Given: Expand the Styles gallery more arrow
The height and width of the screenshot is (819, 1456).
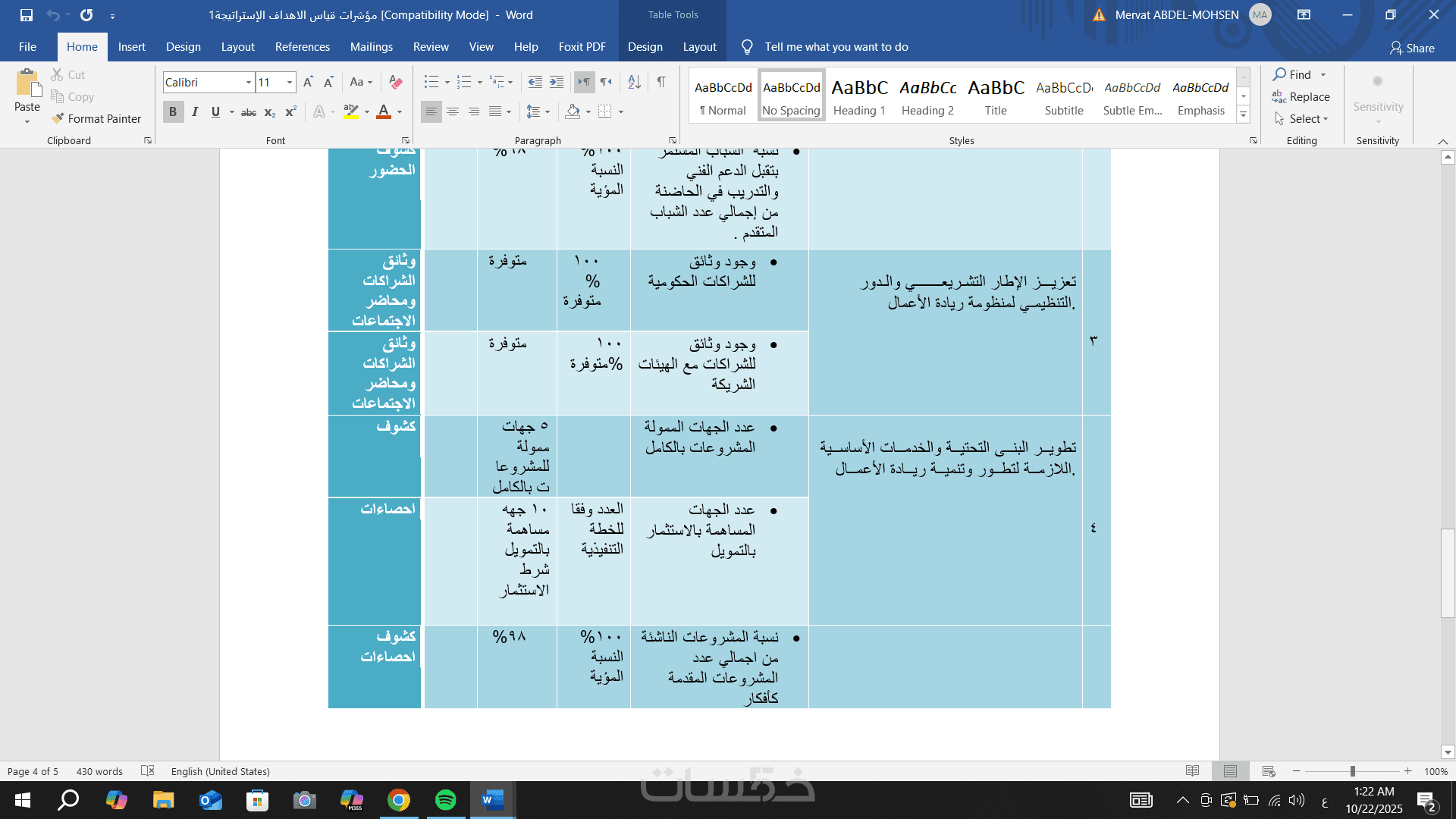Looking at the screenshot, I should click(1244, 115).
